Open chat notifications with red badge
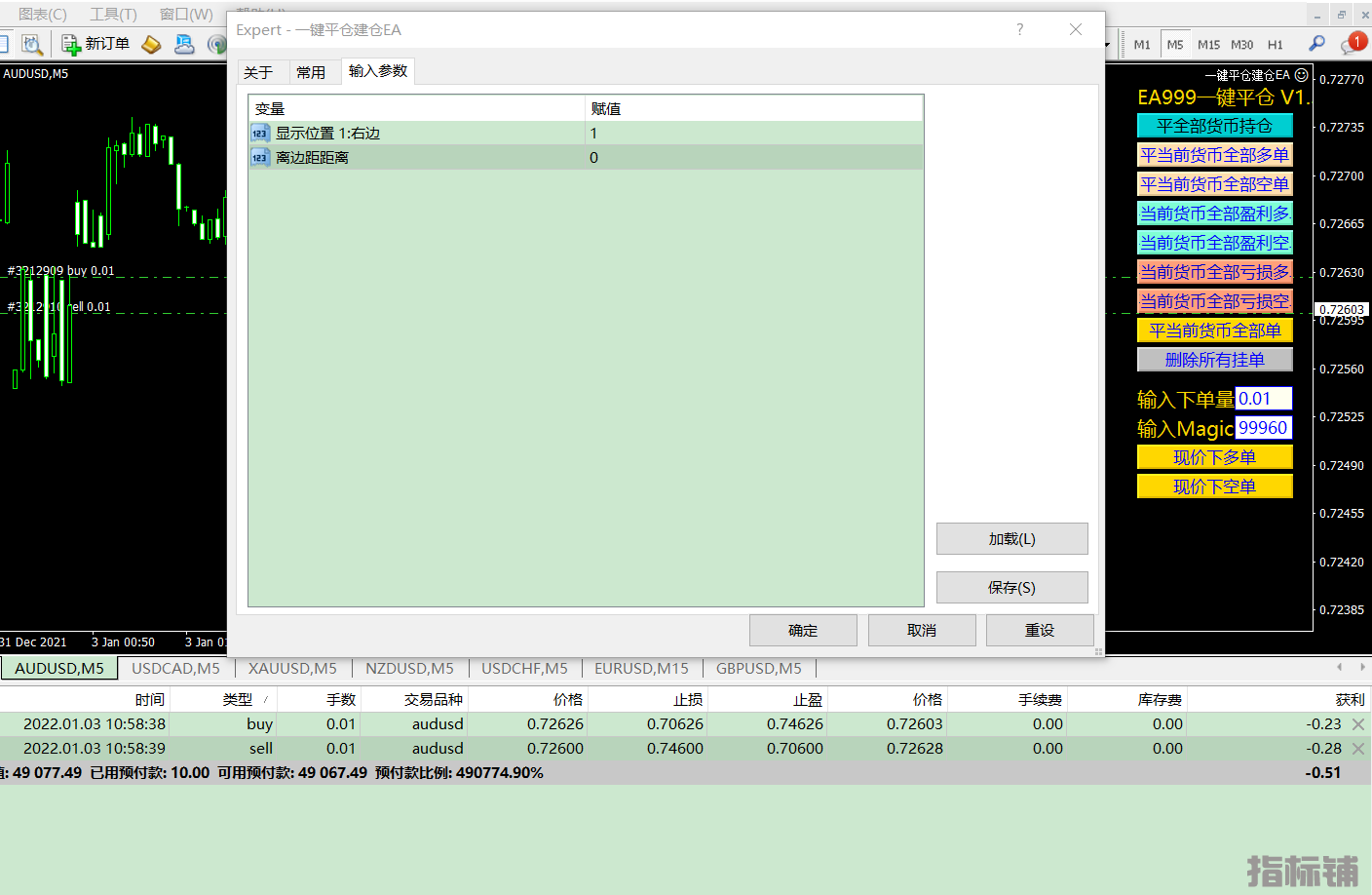 point(1353,44)
